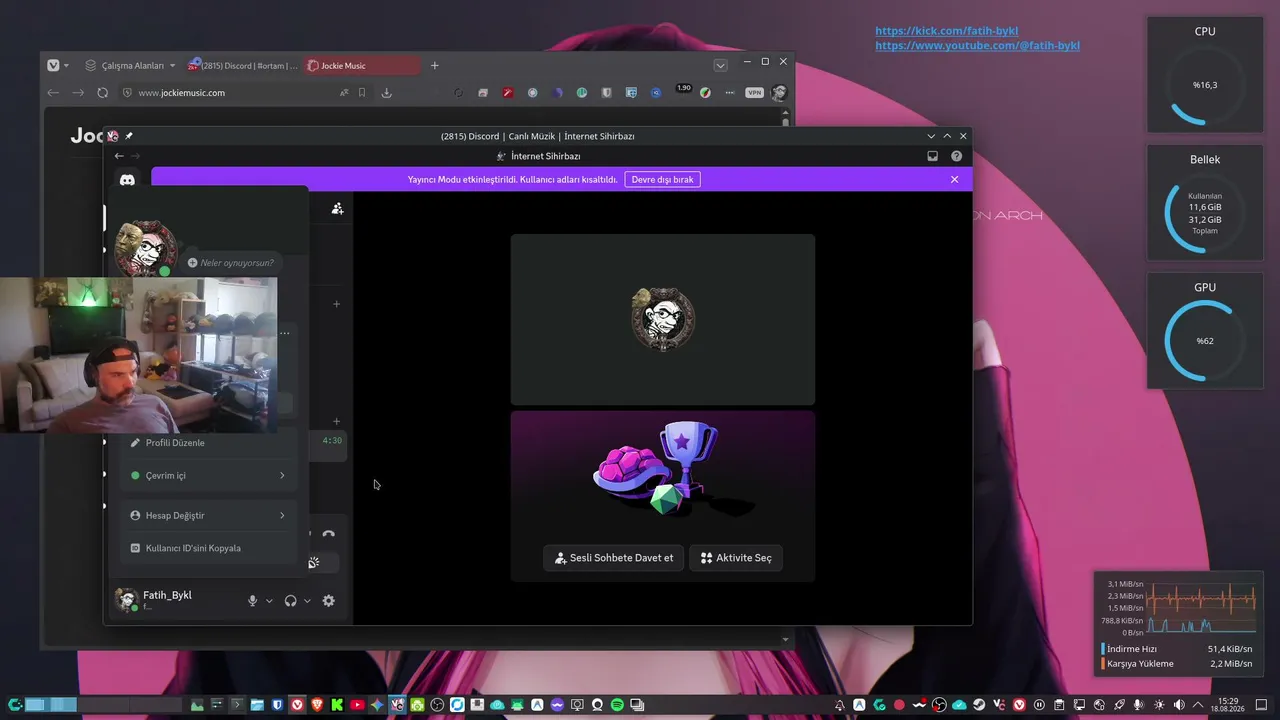Viewport: 1280px width, 720px height.
Task: Go back with Discord's left arrow
Action: pos(119,156)
